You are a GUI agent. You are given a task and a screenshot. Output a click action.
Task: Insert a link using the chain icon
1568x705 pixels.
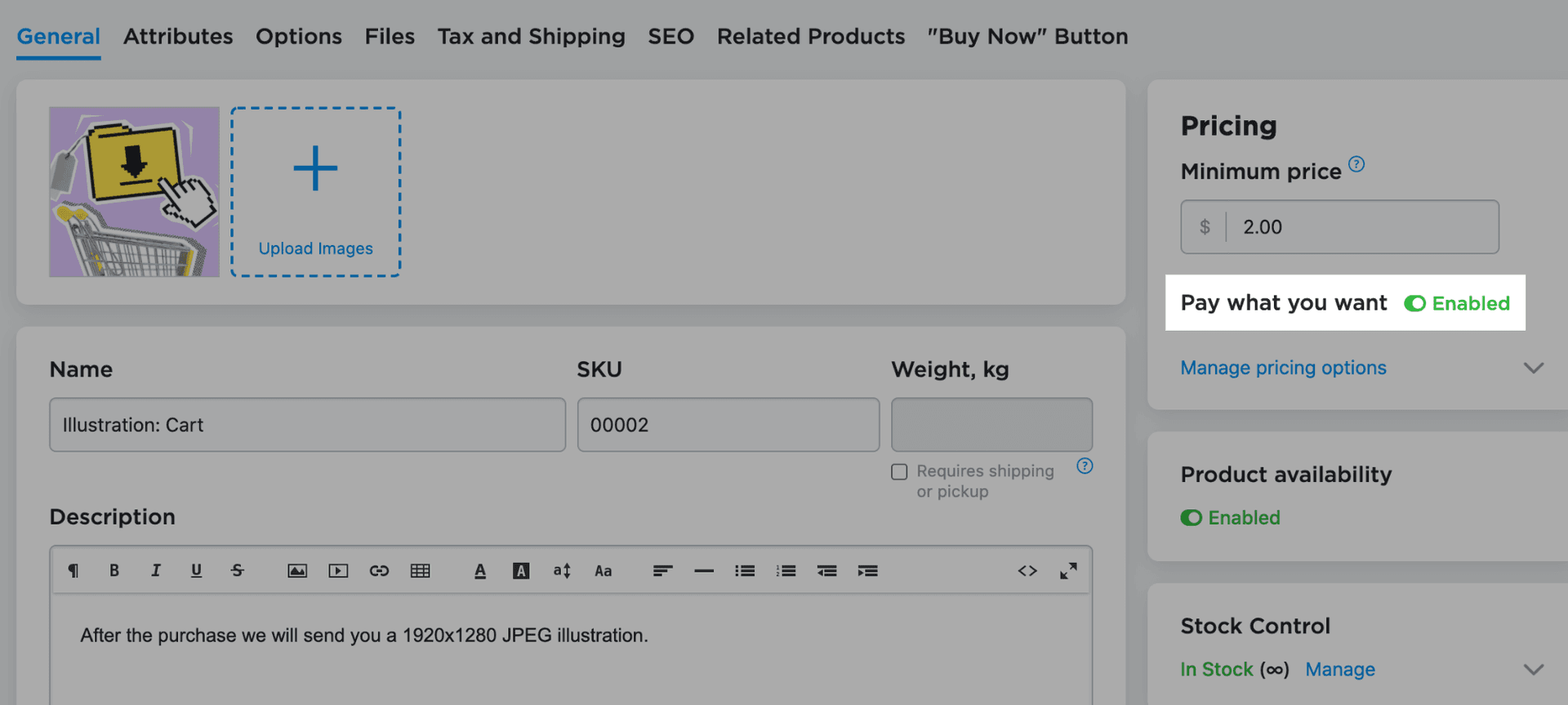pyautogui.click(x=379, y=570)
